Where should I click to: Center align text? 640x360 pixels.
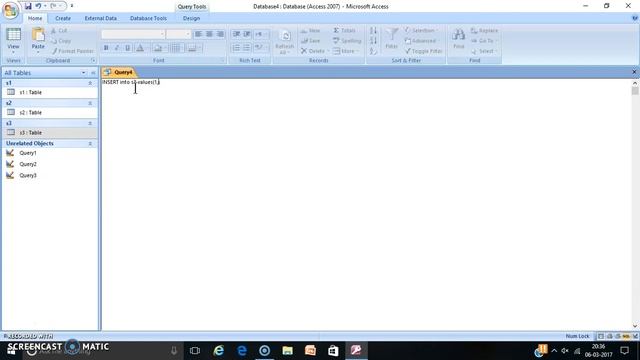pyautogui.click(x=209, y=34)
